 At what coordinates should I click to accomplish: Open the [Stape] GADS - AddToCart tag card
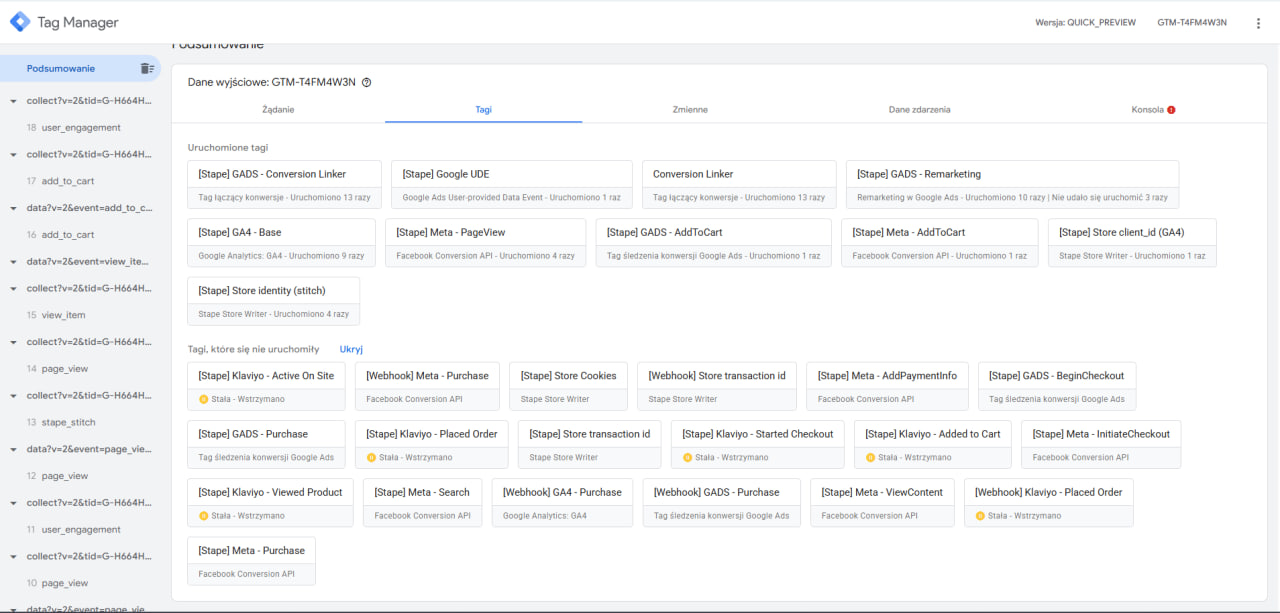713,243
